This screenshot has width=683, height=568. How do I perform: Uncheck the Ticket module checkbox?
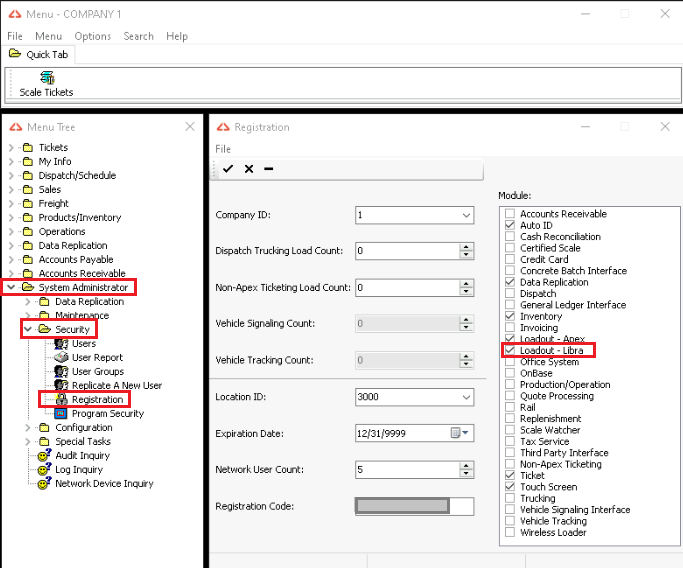(x=510, y=475)
